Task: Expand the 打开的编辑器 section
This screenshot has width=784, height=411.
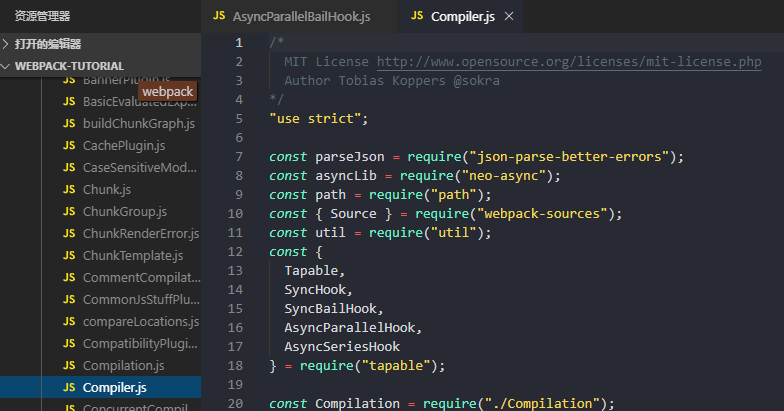Action: pyautogui.click(x=100, y=44)
